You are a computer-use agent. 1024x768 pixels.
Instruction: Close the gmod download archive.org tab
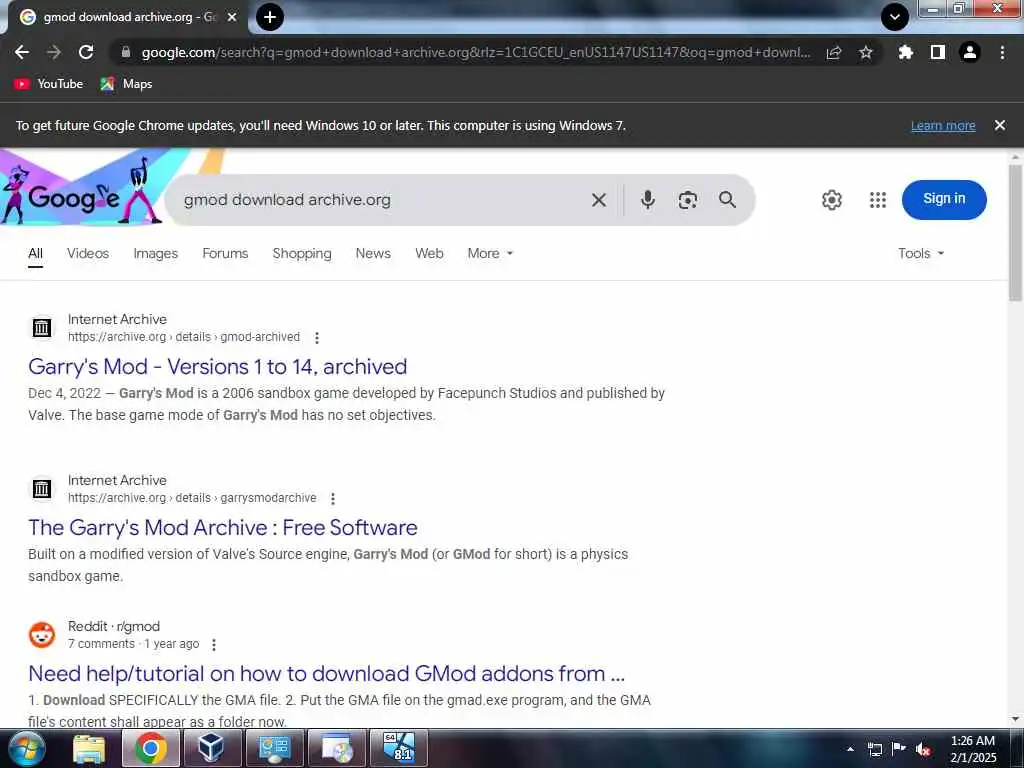232,18
